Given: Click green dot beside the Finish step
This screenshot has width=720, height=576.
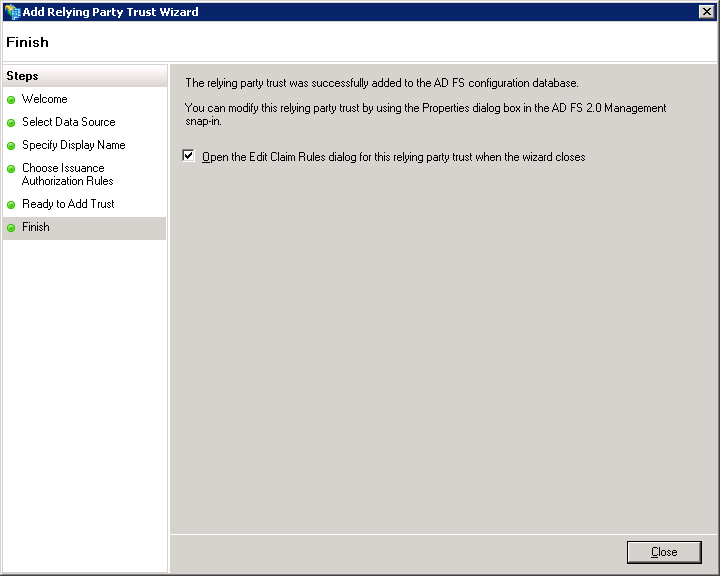Looking at the screenshot, I should click(11, 228).
